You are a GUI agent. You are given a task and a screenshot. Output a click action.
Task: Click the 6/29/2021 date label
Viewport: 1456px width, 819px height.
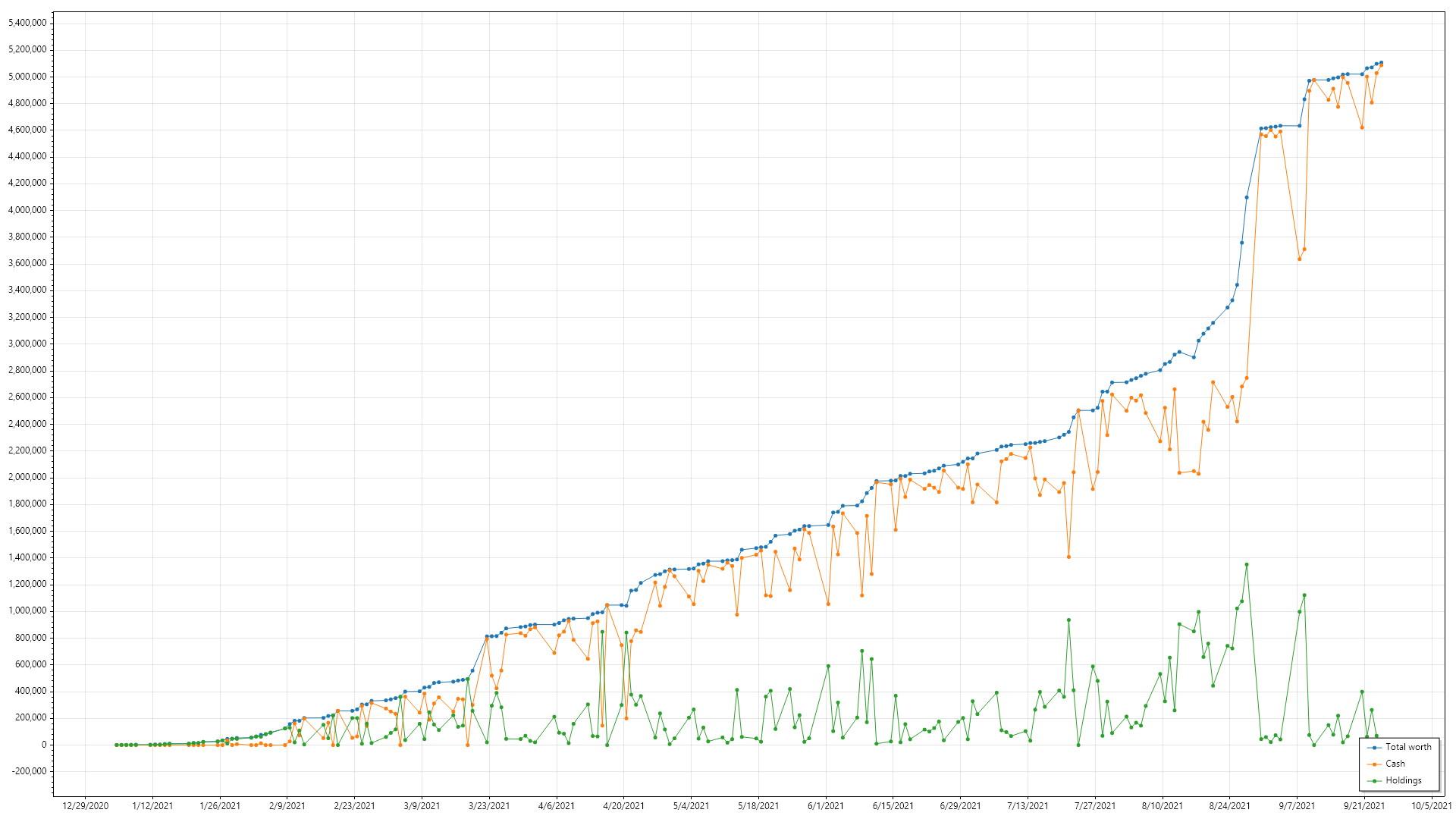960,806
